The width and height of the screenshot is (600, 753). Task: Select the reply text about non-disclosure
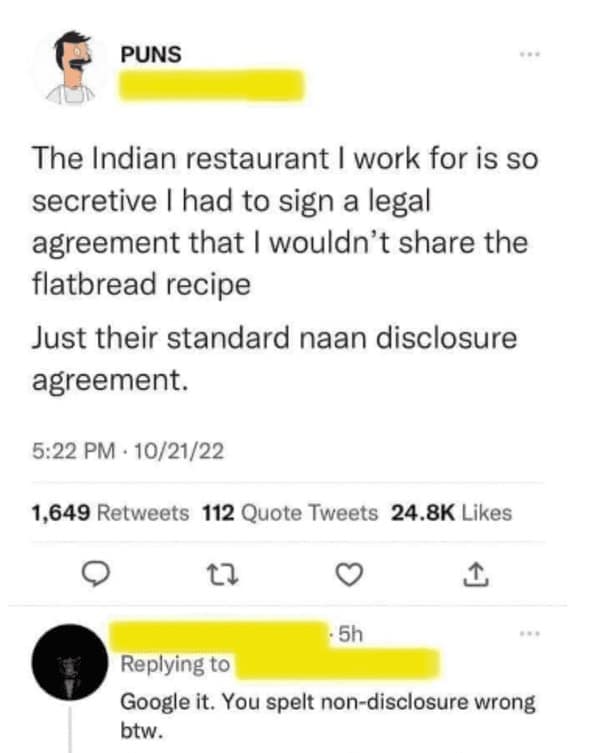click(x=328, y=716)
